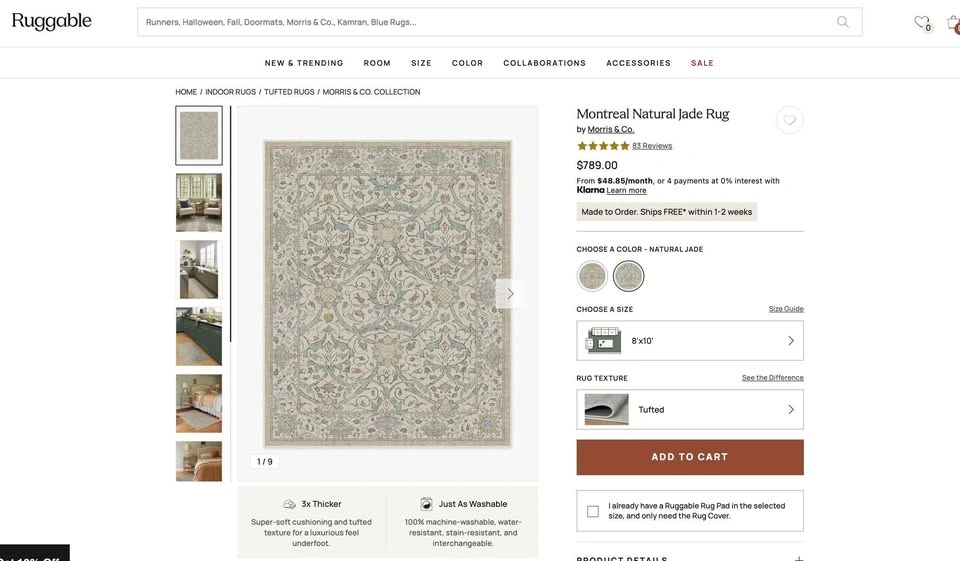Check the already have Rug Pad box

[x=593, y=511]
